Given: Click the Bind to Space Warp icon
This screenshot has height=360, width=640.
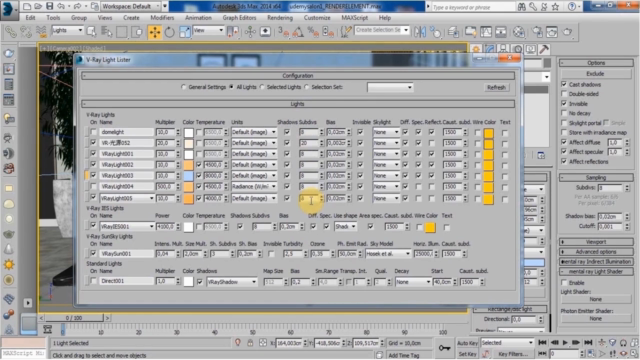Looking at the screenshot, I should (41, 32).
